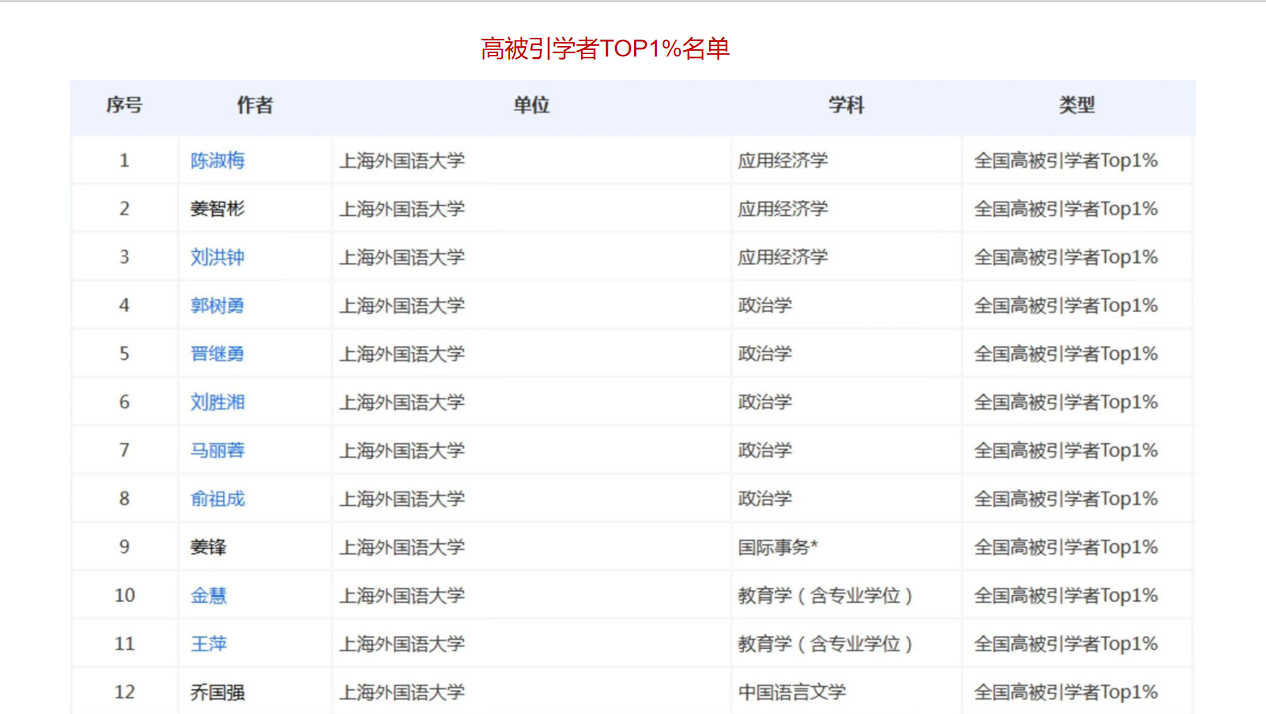Click the 学科 column header
The height and width of the screenshot is (714, 1266).
click(845, 107)
